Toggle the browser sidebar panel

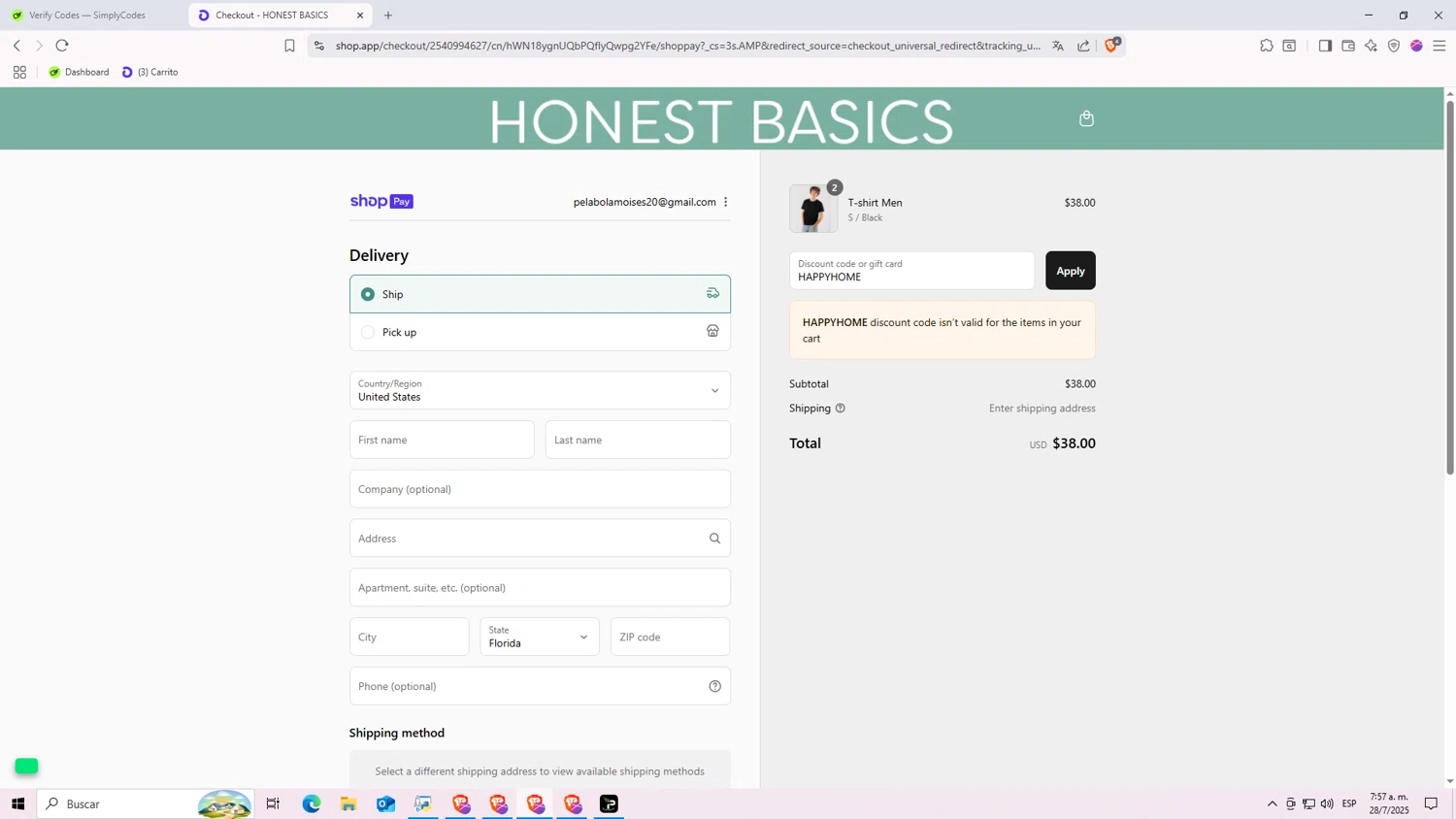click(x=1325, y=46)
